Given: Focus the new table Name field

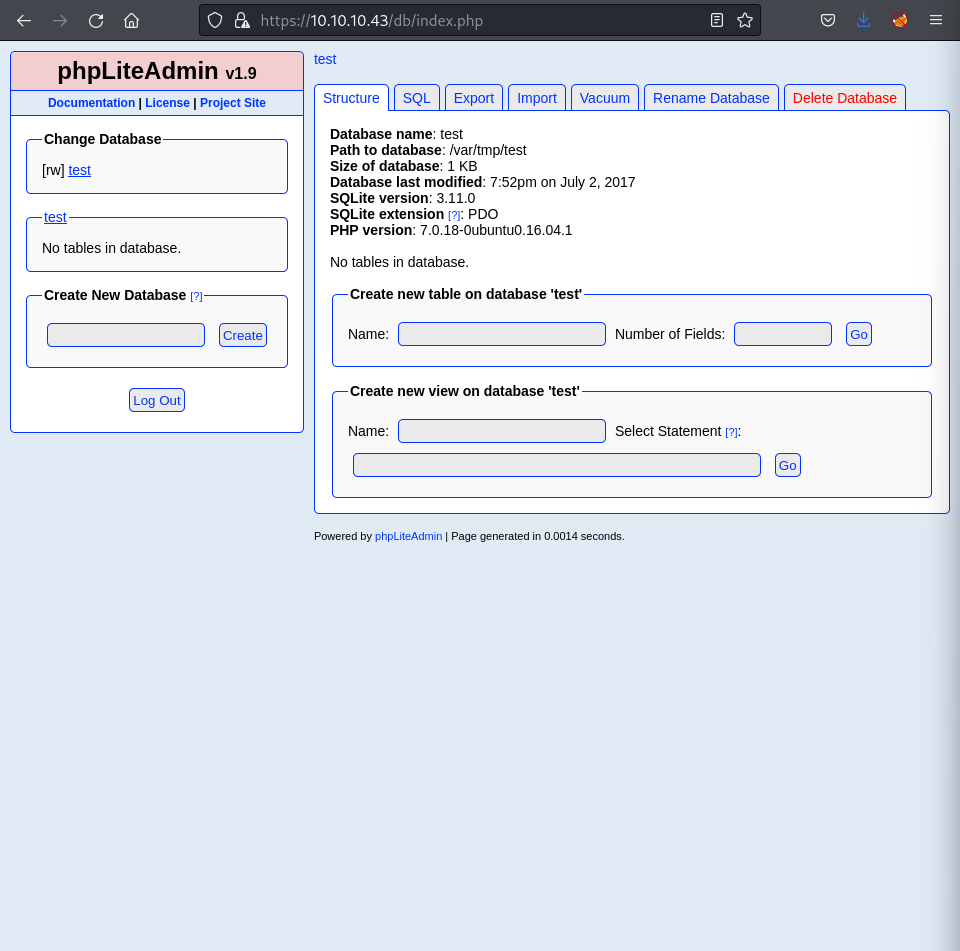Looking at the screenshot, I should (502, 334).
